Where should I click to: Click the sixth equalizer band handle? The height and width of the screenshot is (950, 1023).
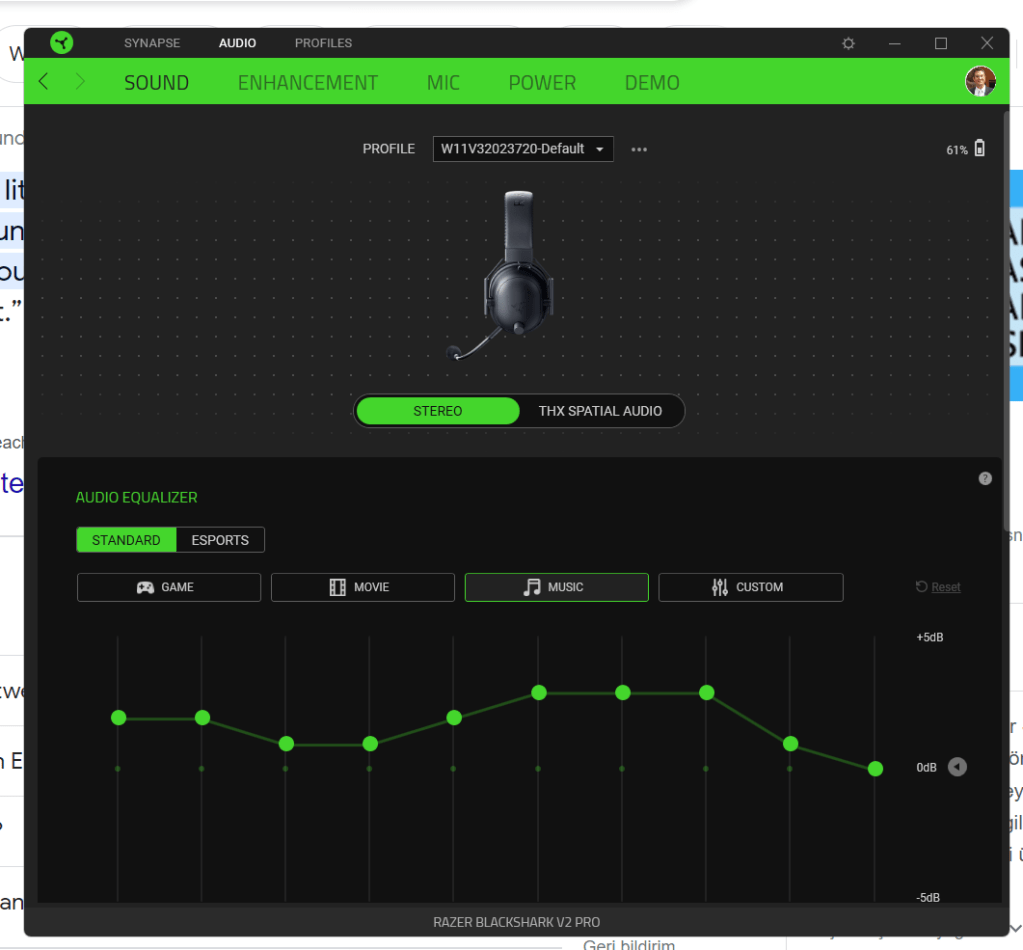[539, 692]
